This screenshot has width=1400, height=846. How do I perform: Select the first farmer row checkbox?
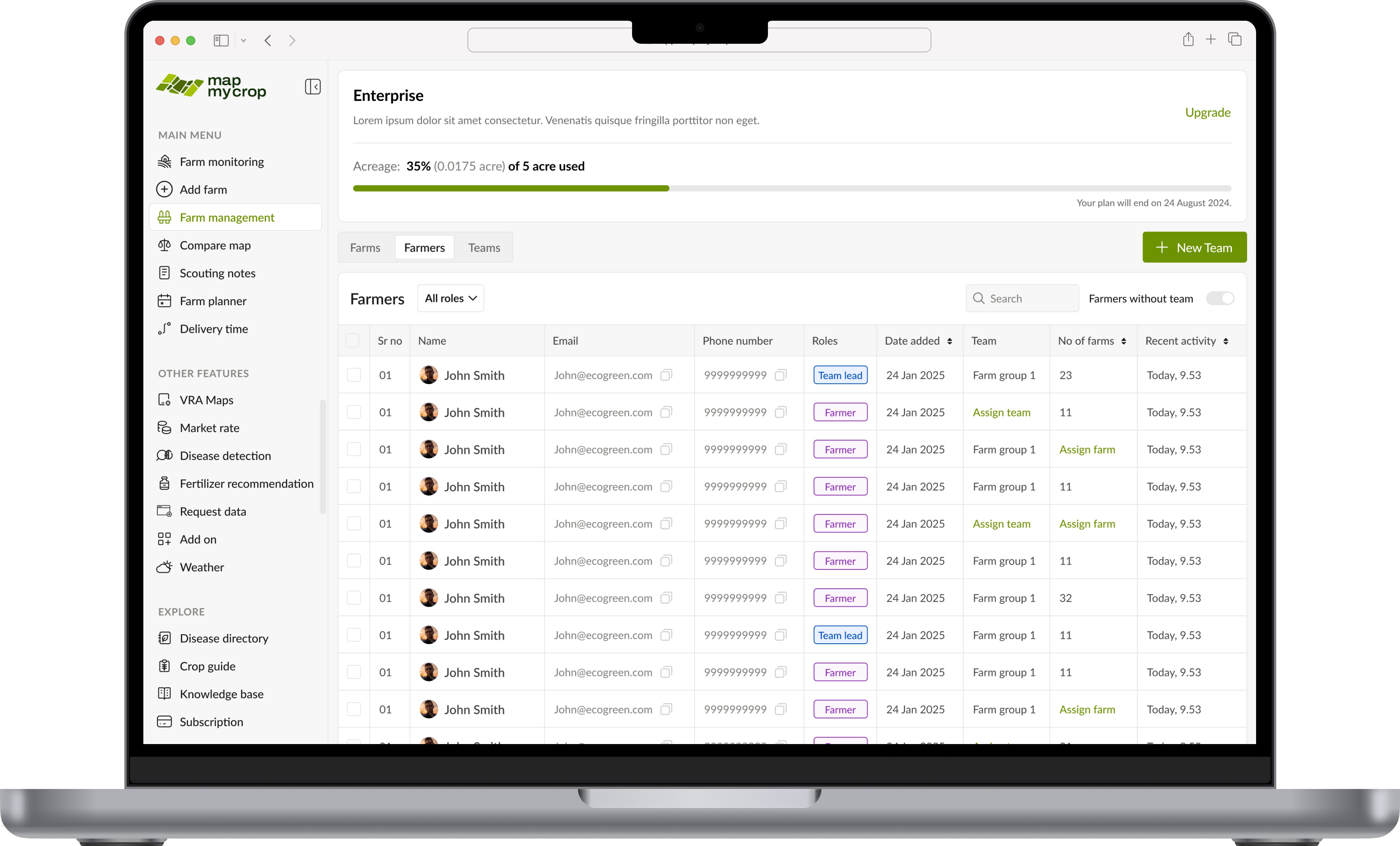353,375
